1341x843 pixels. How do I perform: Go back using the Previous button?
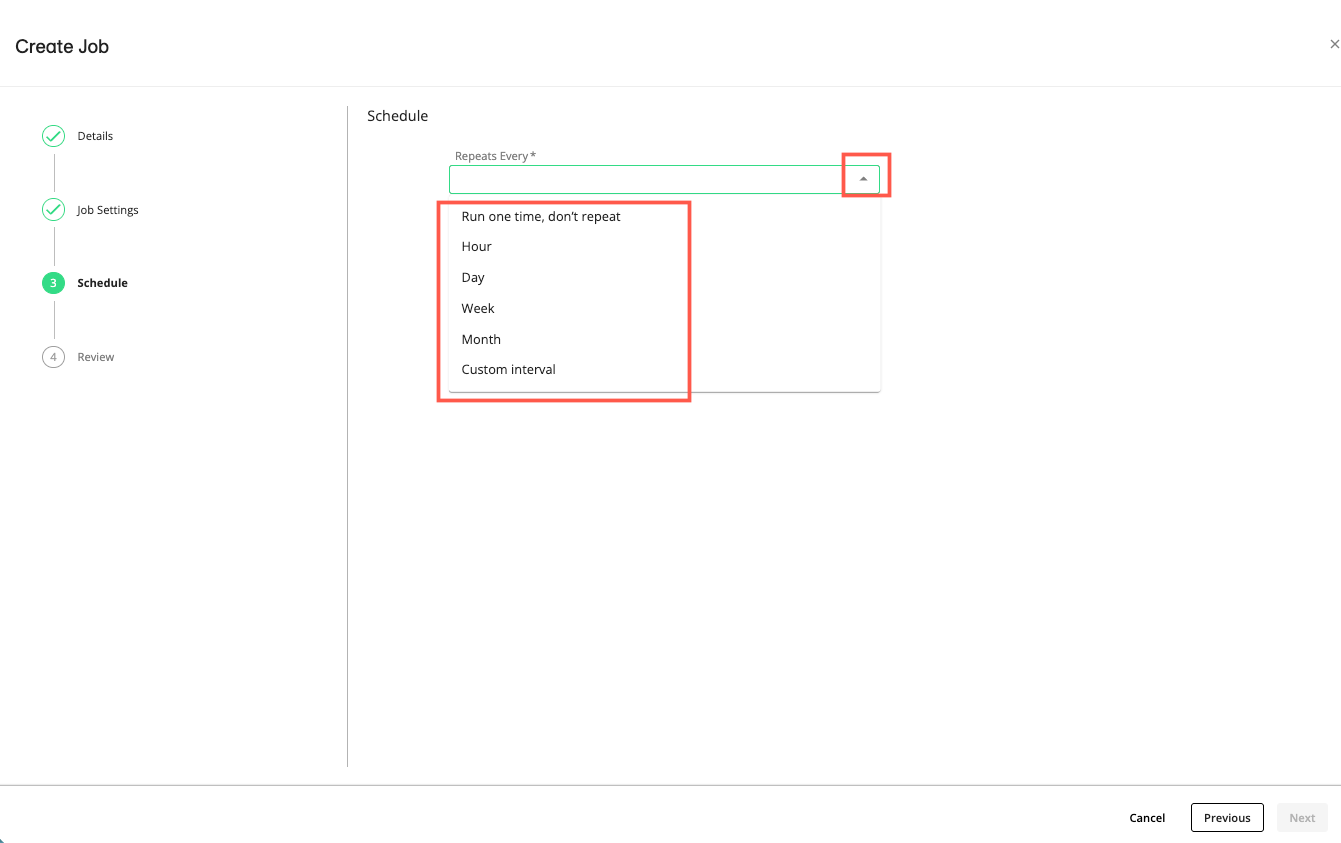[1227, 817]
